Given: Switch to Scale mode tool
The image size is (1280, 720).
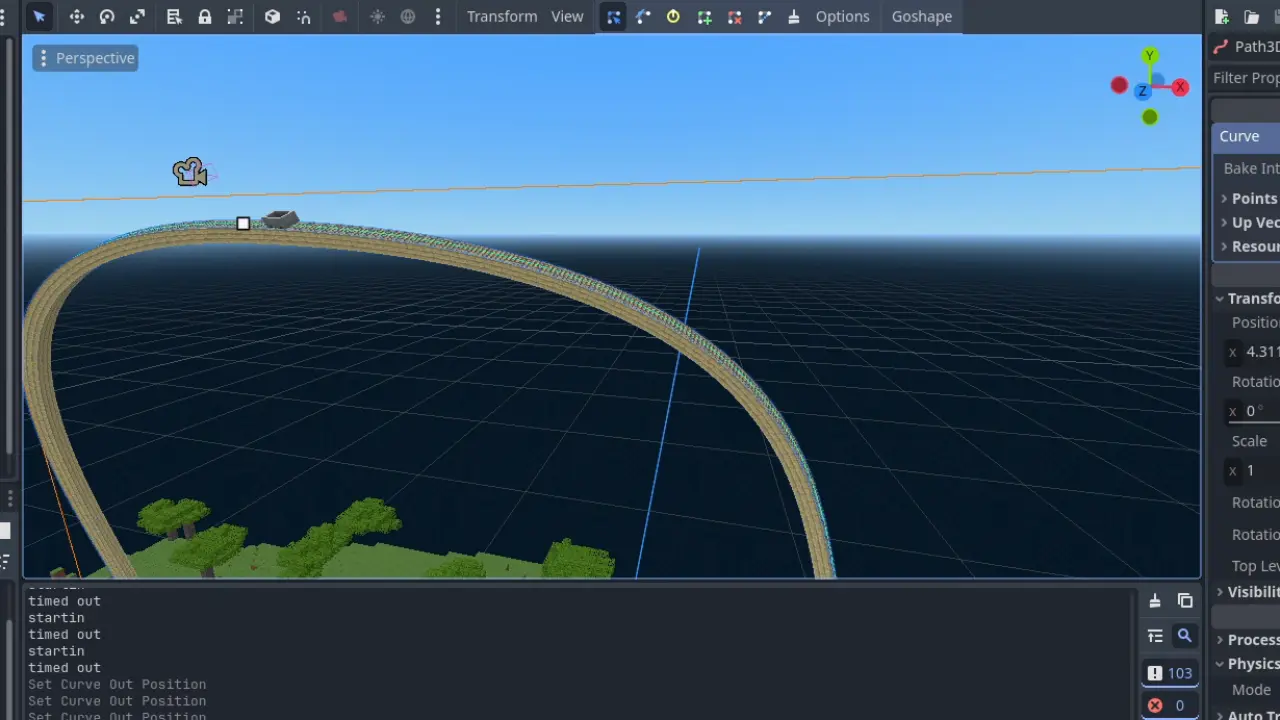Looking at the screenshot, I should pyautogui.click(x=137, y=17).
